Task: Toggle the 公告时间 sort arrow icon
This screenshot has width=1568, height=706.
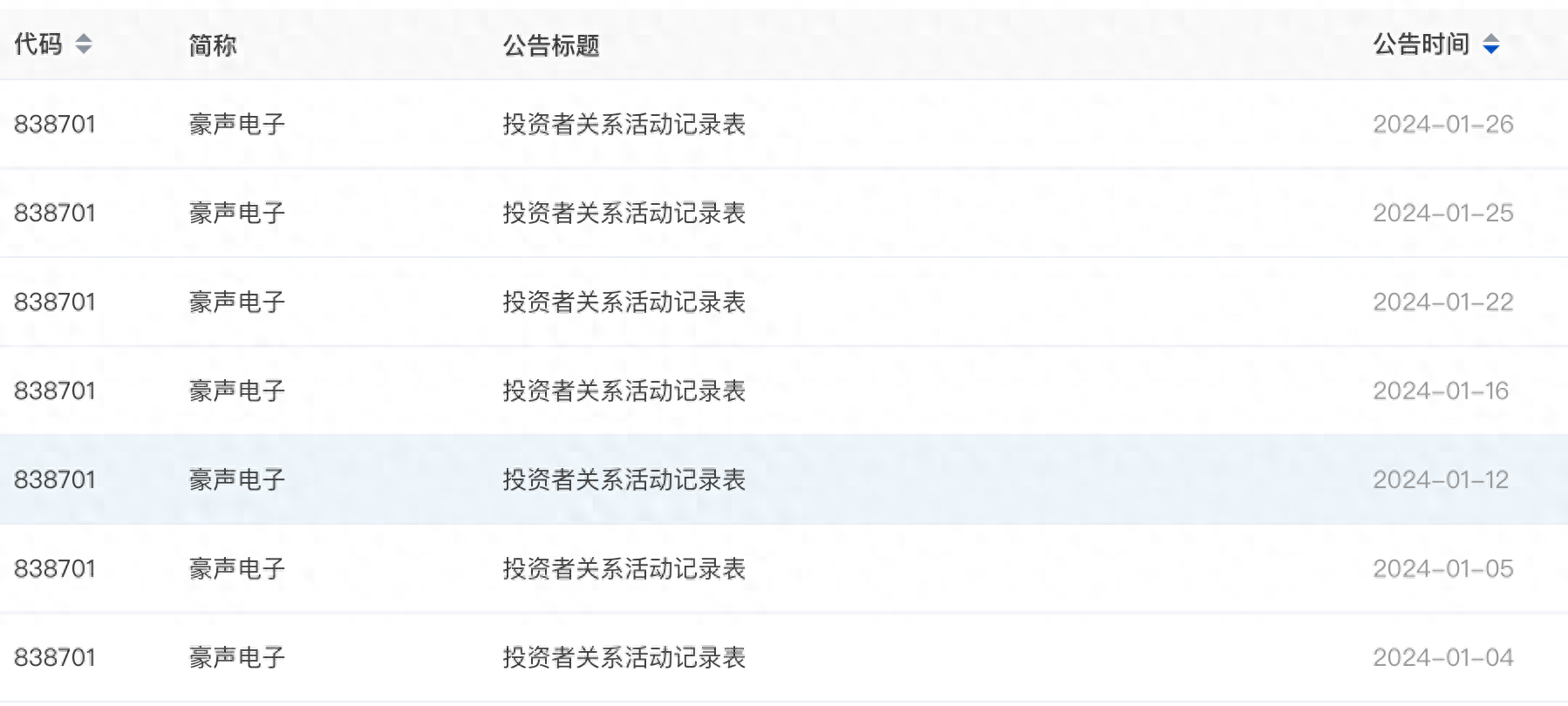Action: [x=1491, y=44]
